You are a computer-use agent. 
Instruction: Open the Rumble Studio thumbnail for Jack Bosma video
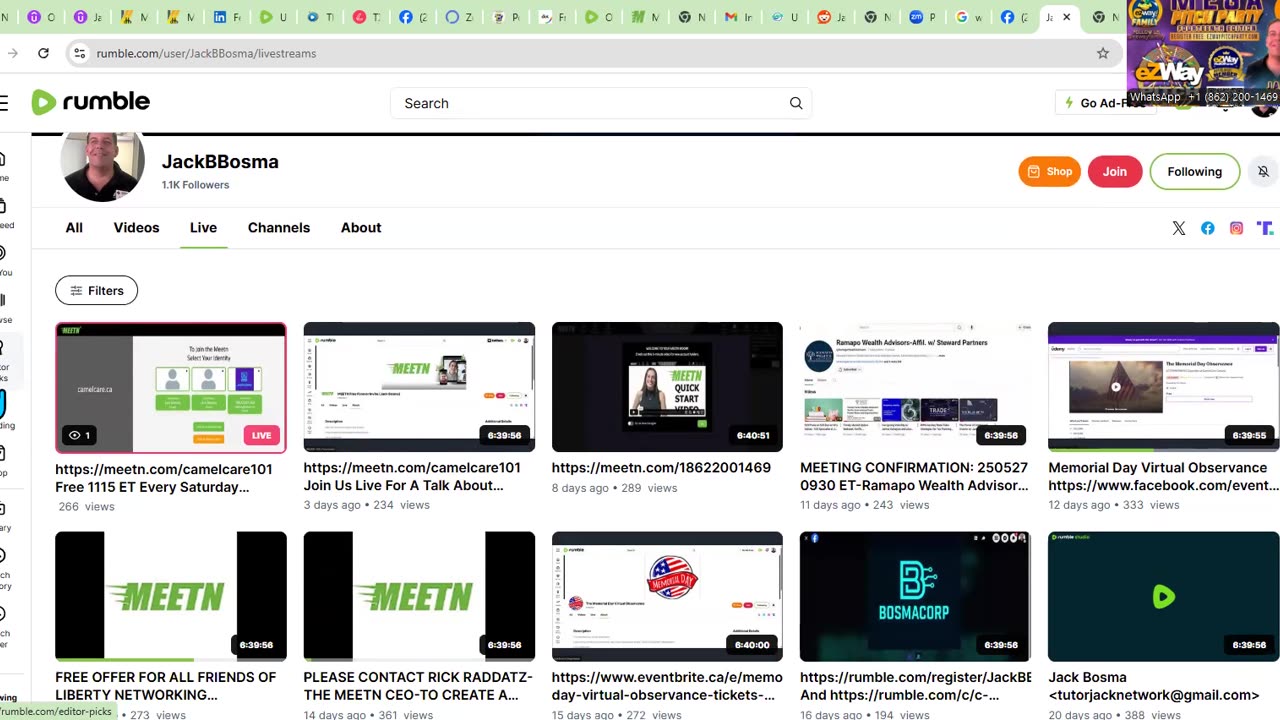pyautogui.click(x=1163, y=597)
